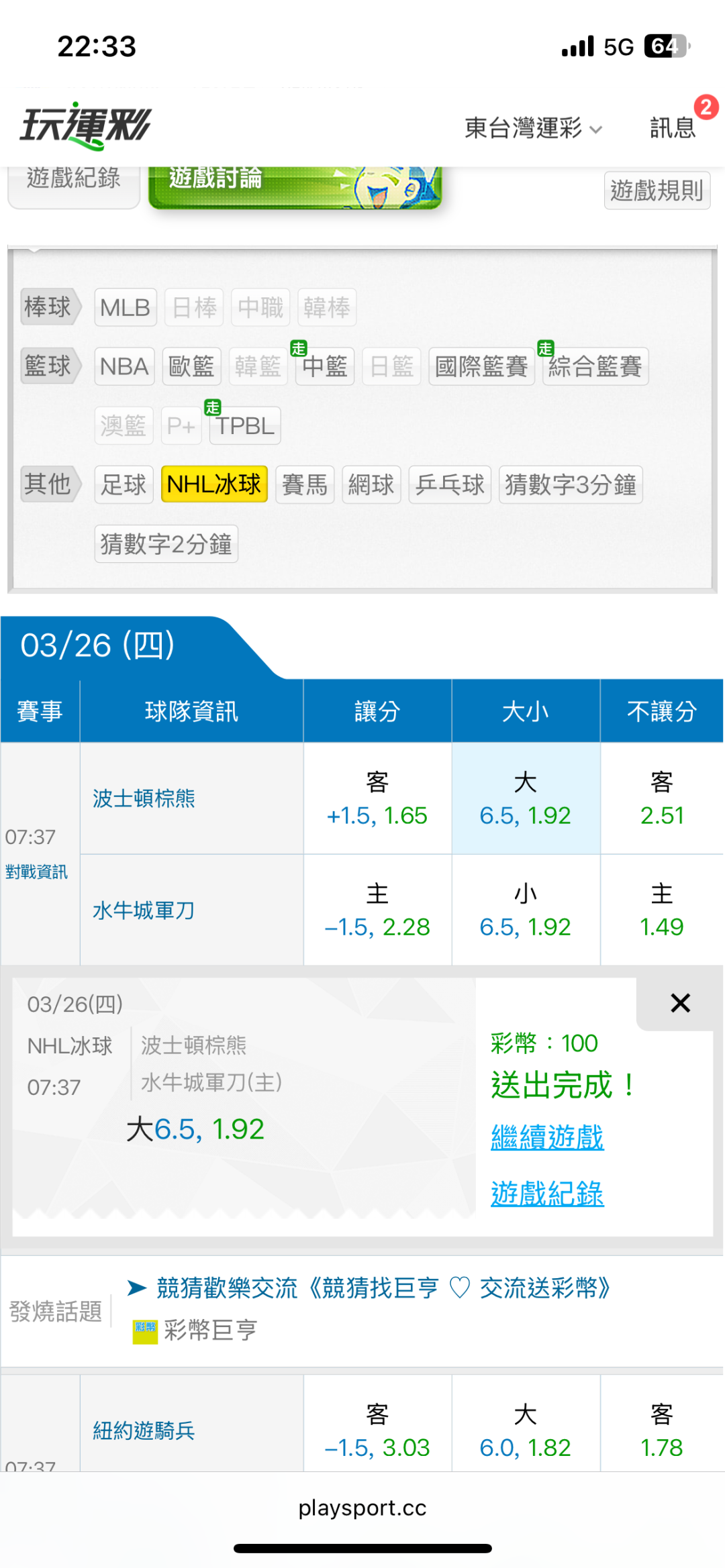Screen dimensions: 725x1568
Task: Tap the 彩幣巨亨 yellow badge icon
Action: (145, 1330)
